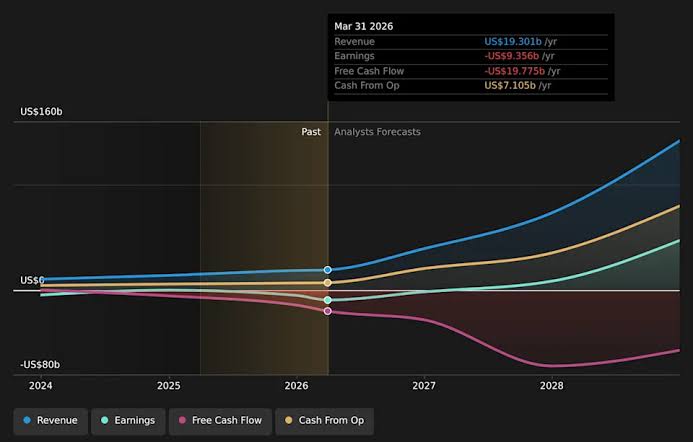Click the blue Revenue data point marker
The height and width of the screenshot is (442, 693).
327,270
